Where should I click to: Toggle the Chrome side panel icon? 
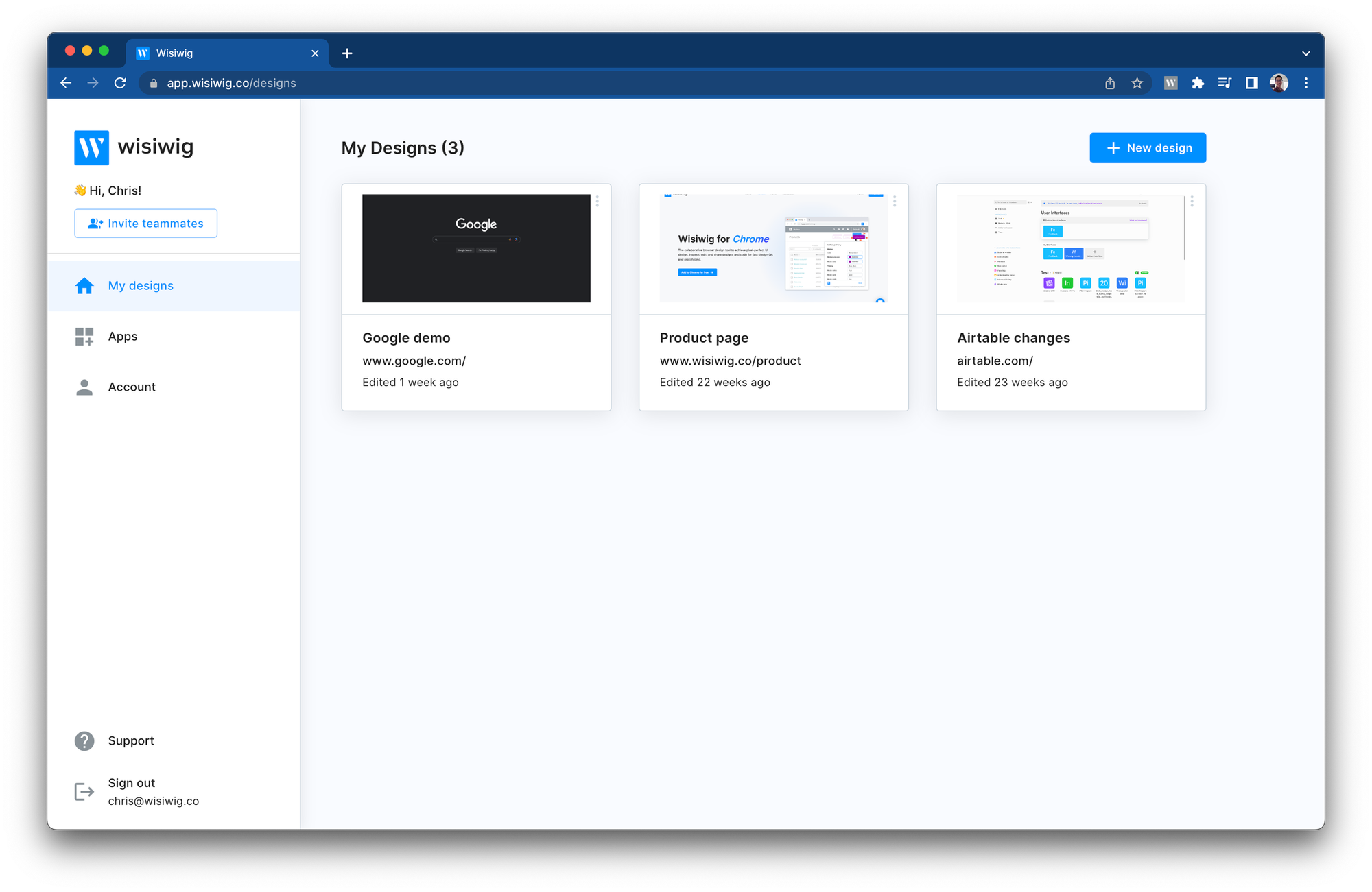point(1251,83)
